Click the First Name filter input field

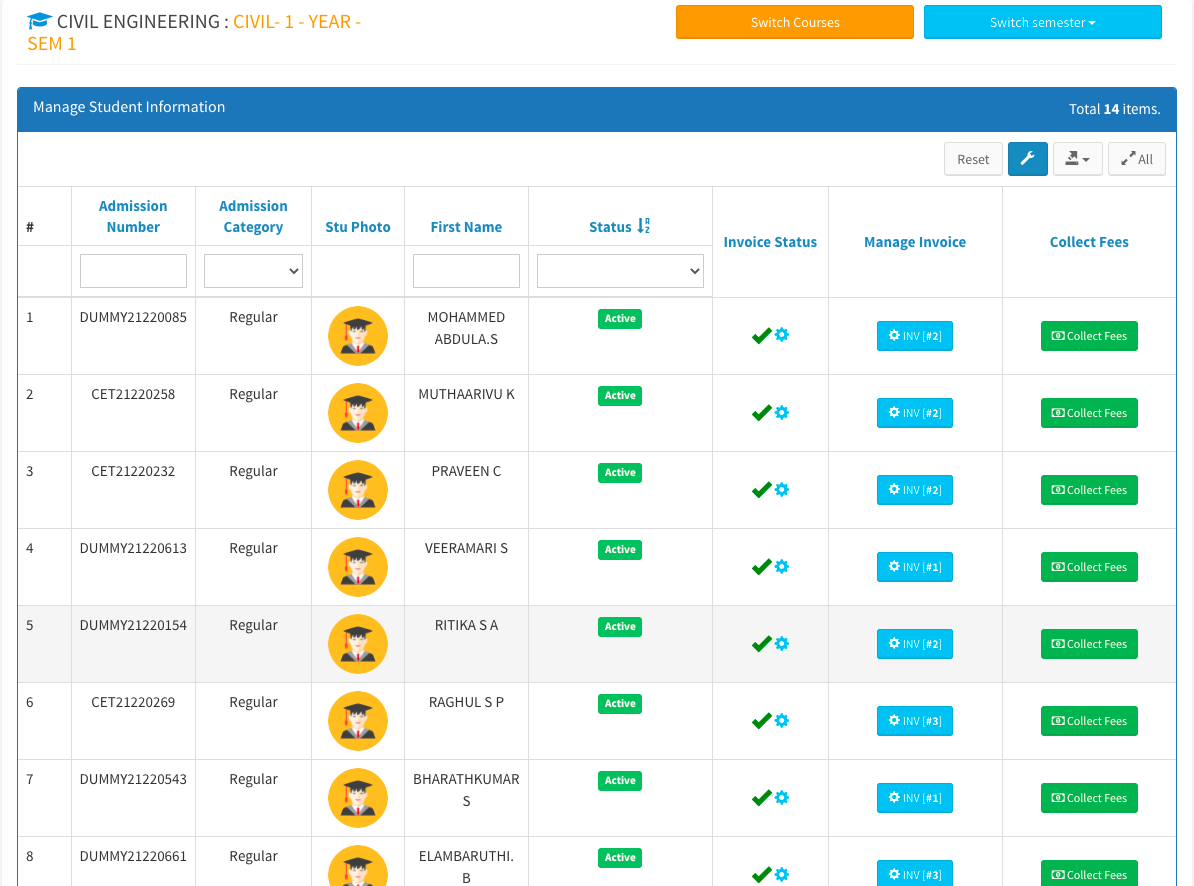click(x=466, y=271)
